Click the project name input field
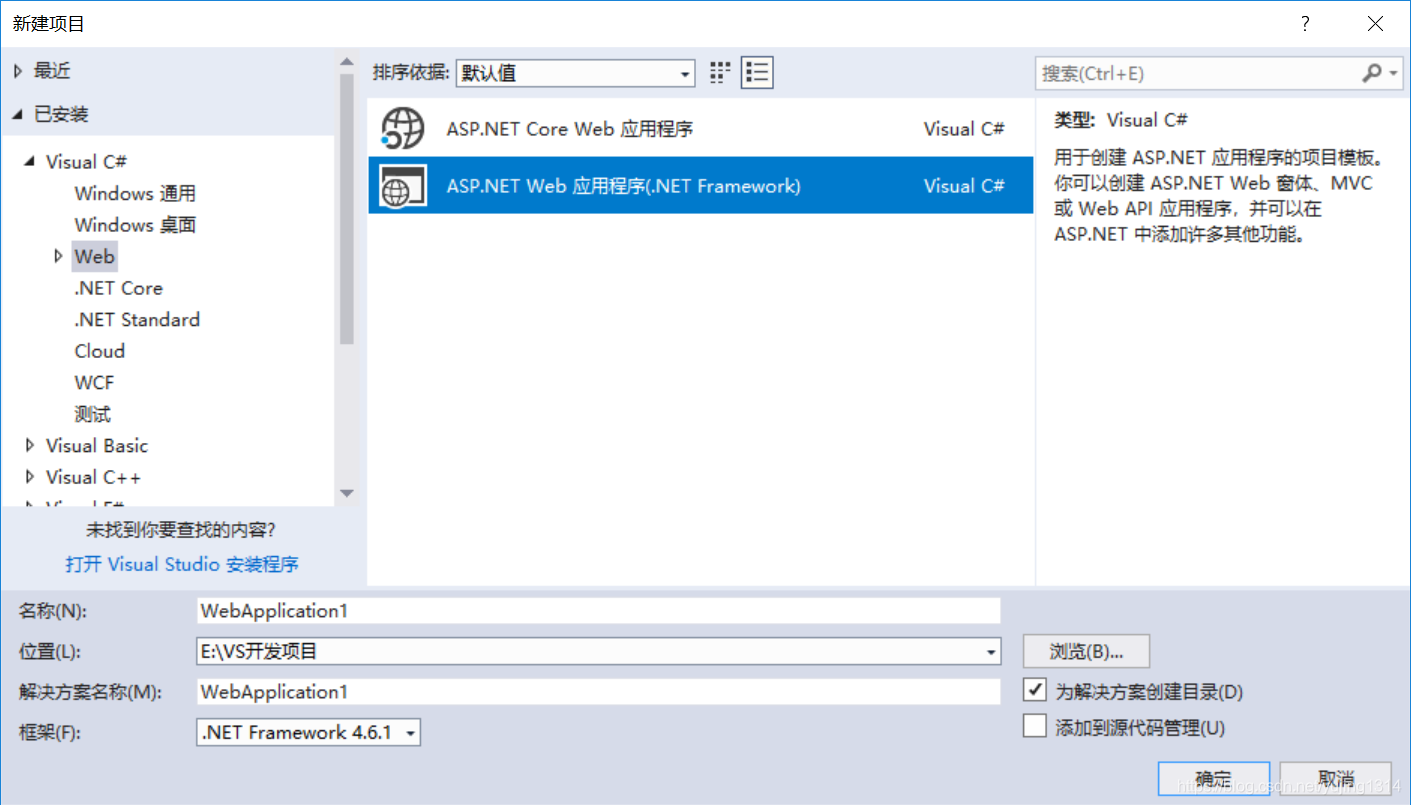Image resolution: width=1411 pixels, height=805 pixels. pos(598,611)
